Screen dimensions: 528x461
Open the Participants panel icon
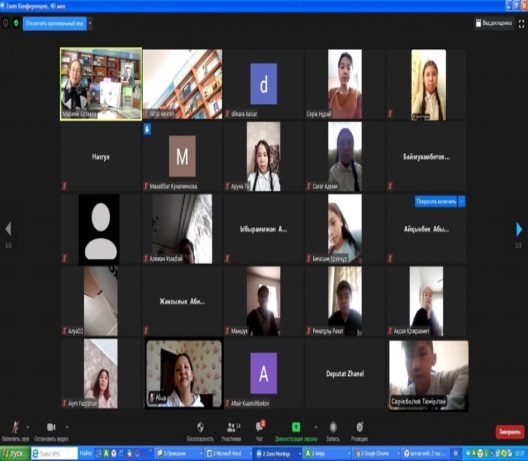(x=231, y=427)
